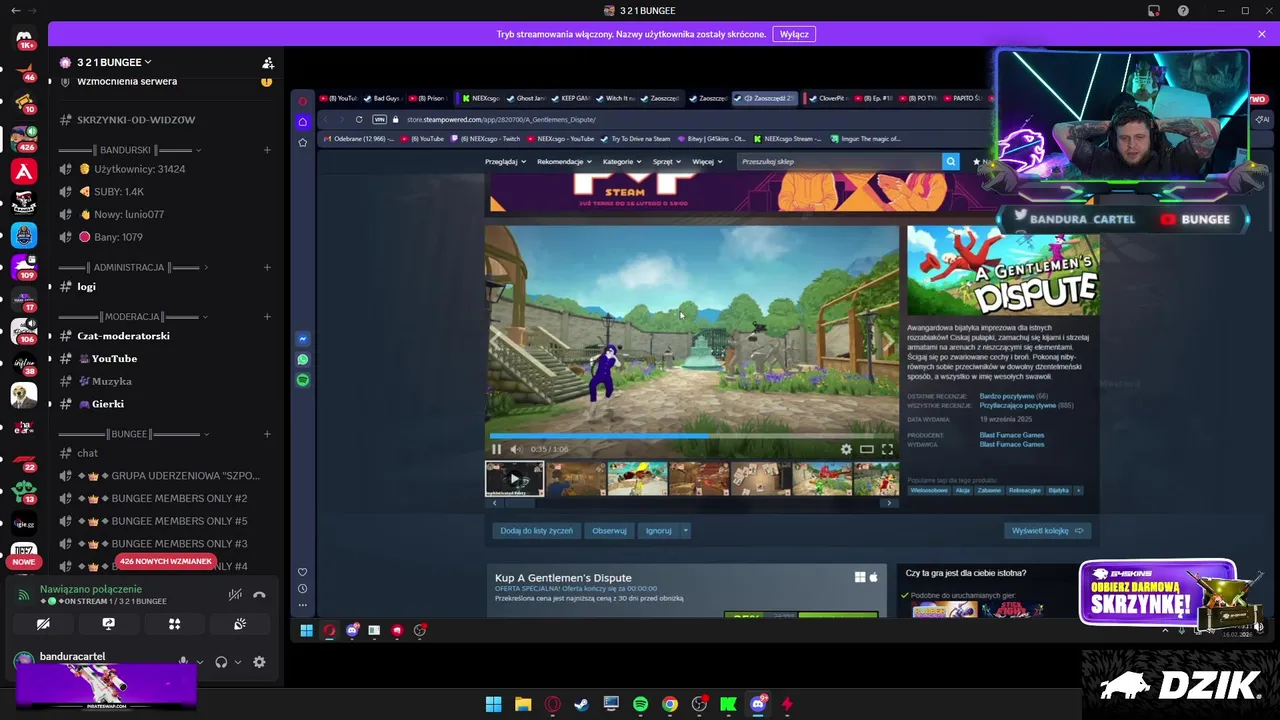Open Messenger in streamed Opera sidebar
Image resolution: width=1280 pixels, height=720 pixels.
(302, 338)
